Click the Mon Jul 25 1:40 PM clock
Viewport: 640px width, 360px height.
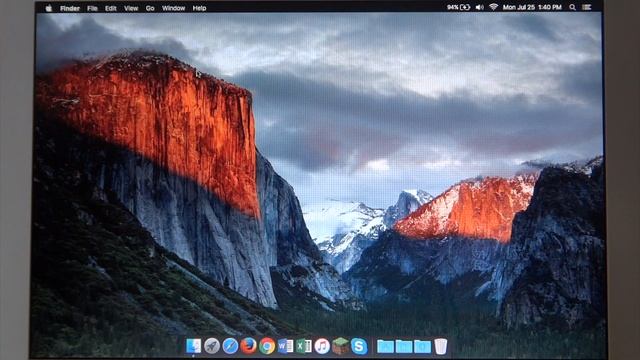click(532, 7)
